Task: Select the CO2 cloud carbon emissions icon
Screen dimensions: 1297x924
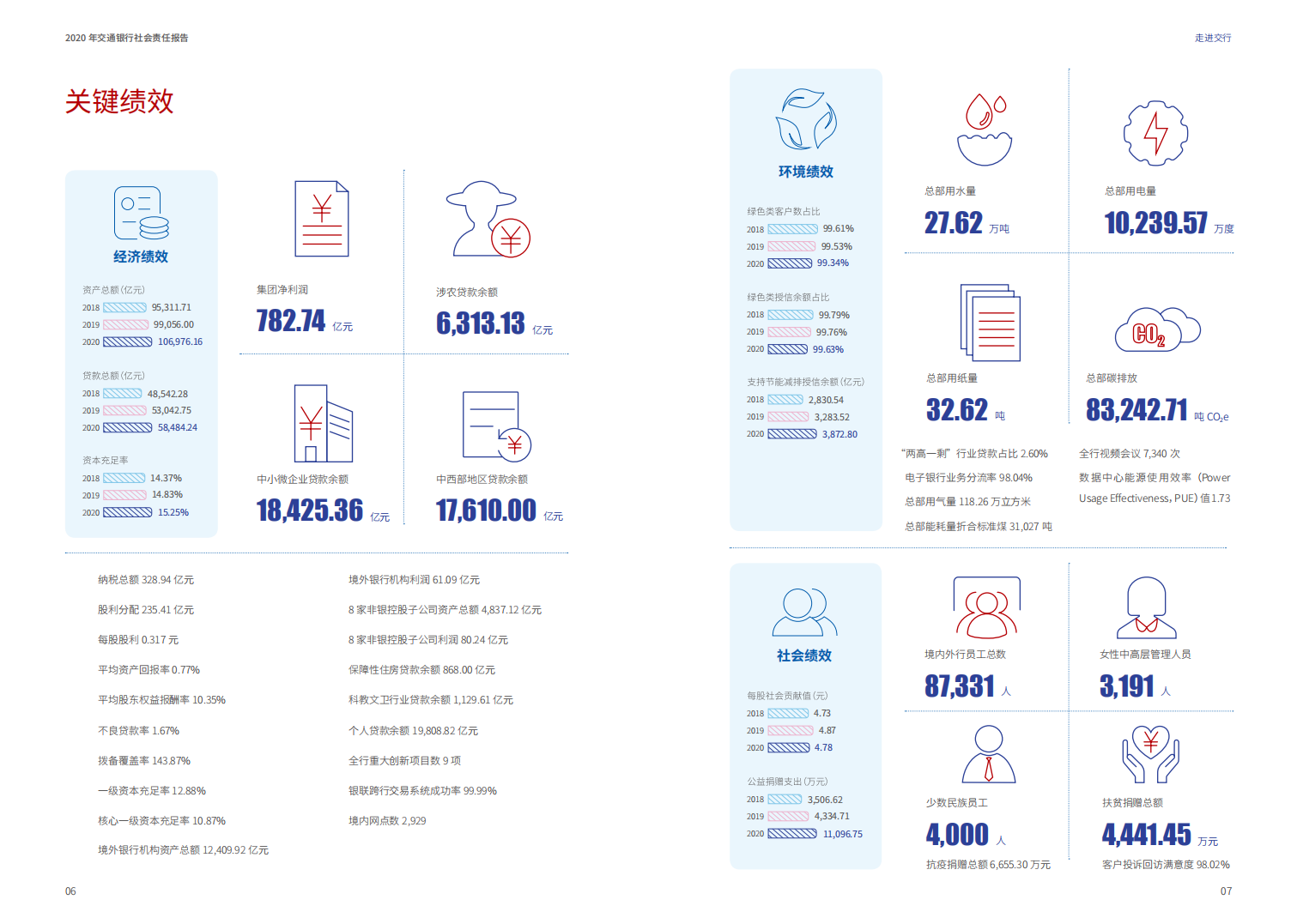Action: (1158, 327)
